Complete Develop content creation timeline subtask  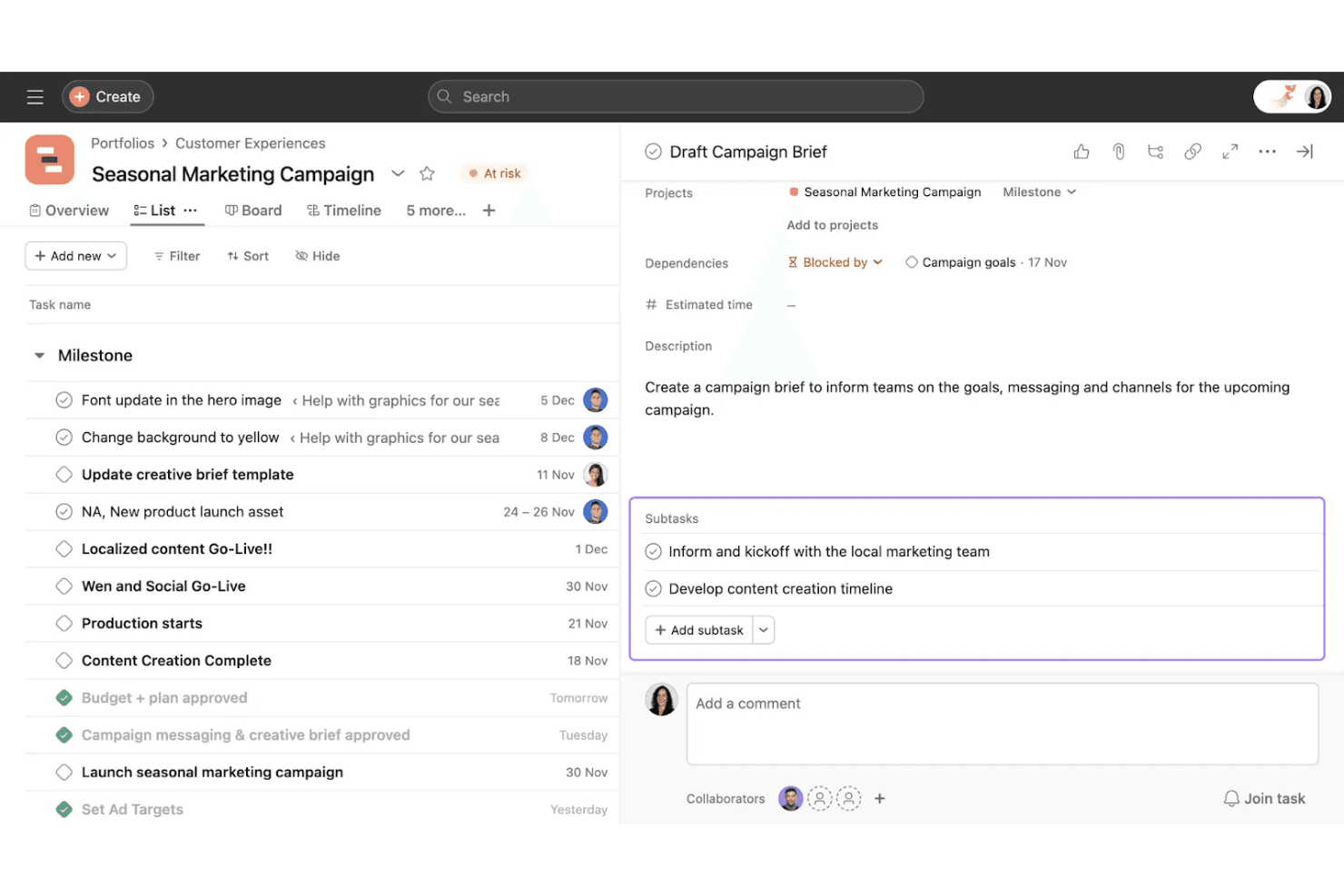point(653,589)
